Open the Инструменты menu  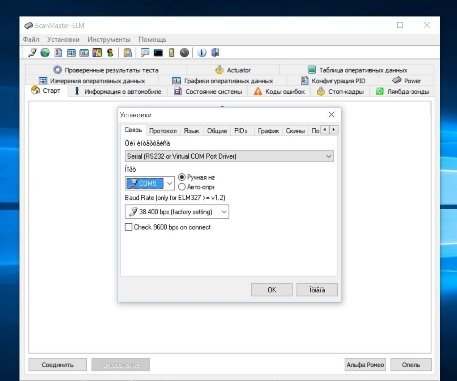coord(109,39)
